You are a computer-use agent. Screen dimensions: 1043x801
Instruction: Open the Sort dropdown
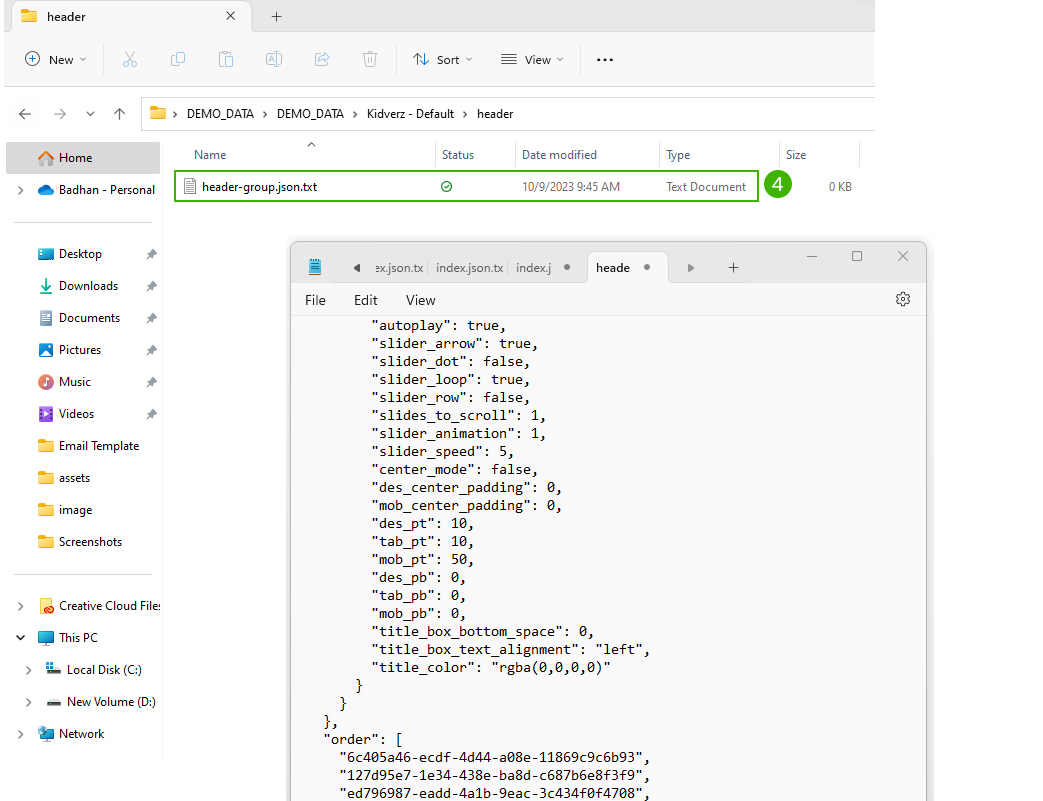click(442, 60)
